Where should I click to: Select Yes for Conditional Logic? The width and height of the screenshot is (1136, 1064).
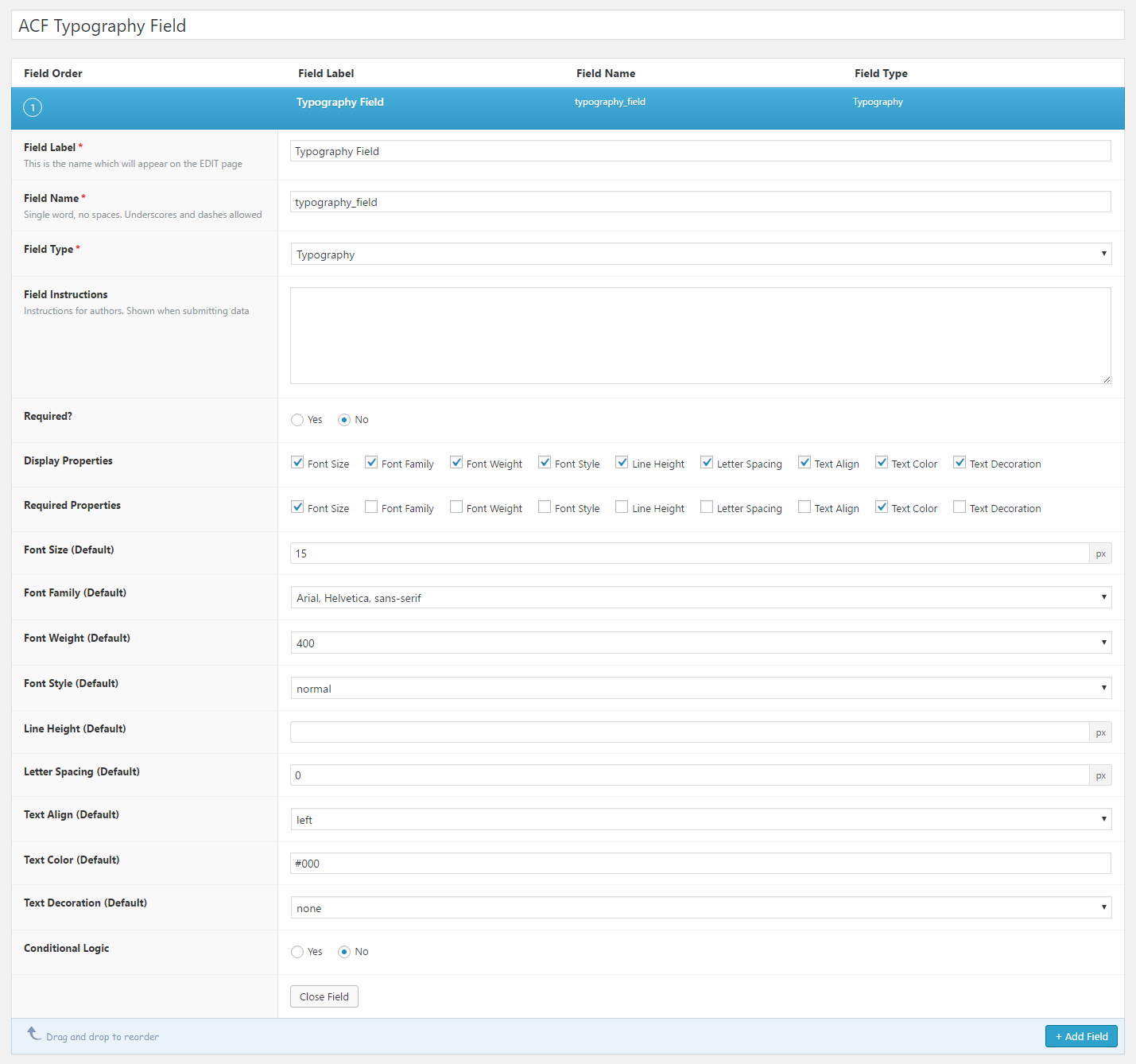click(297, 952)
